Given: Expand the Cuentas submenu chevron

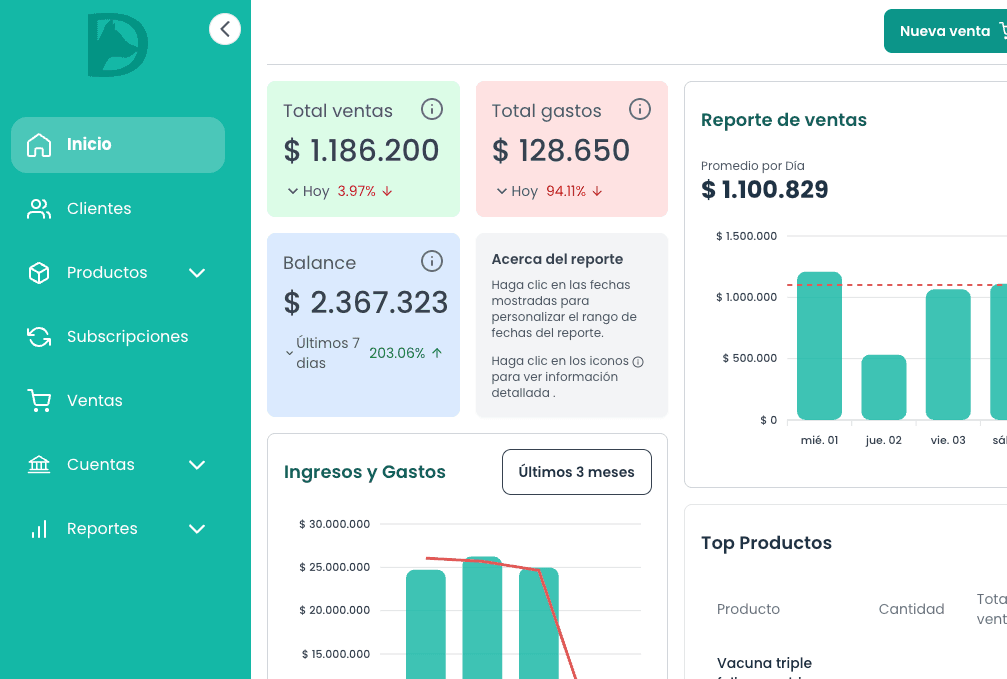Looking at the screenshot, I should 197,465.
